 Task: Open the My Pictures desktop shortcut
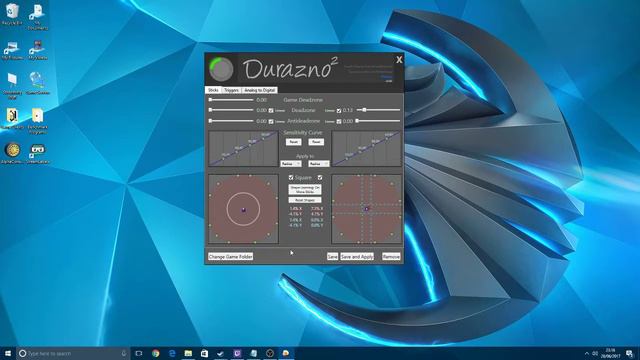pos(12,51)
